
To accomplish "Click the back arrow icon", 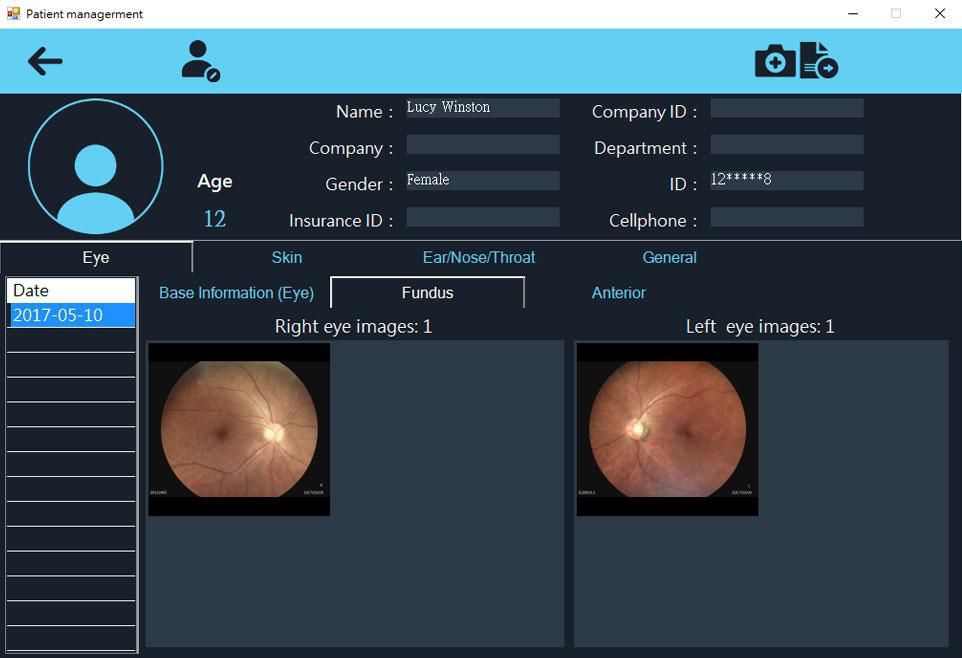I will (x=44, y=61).
